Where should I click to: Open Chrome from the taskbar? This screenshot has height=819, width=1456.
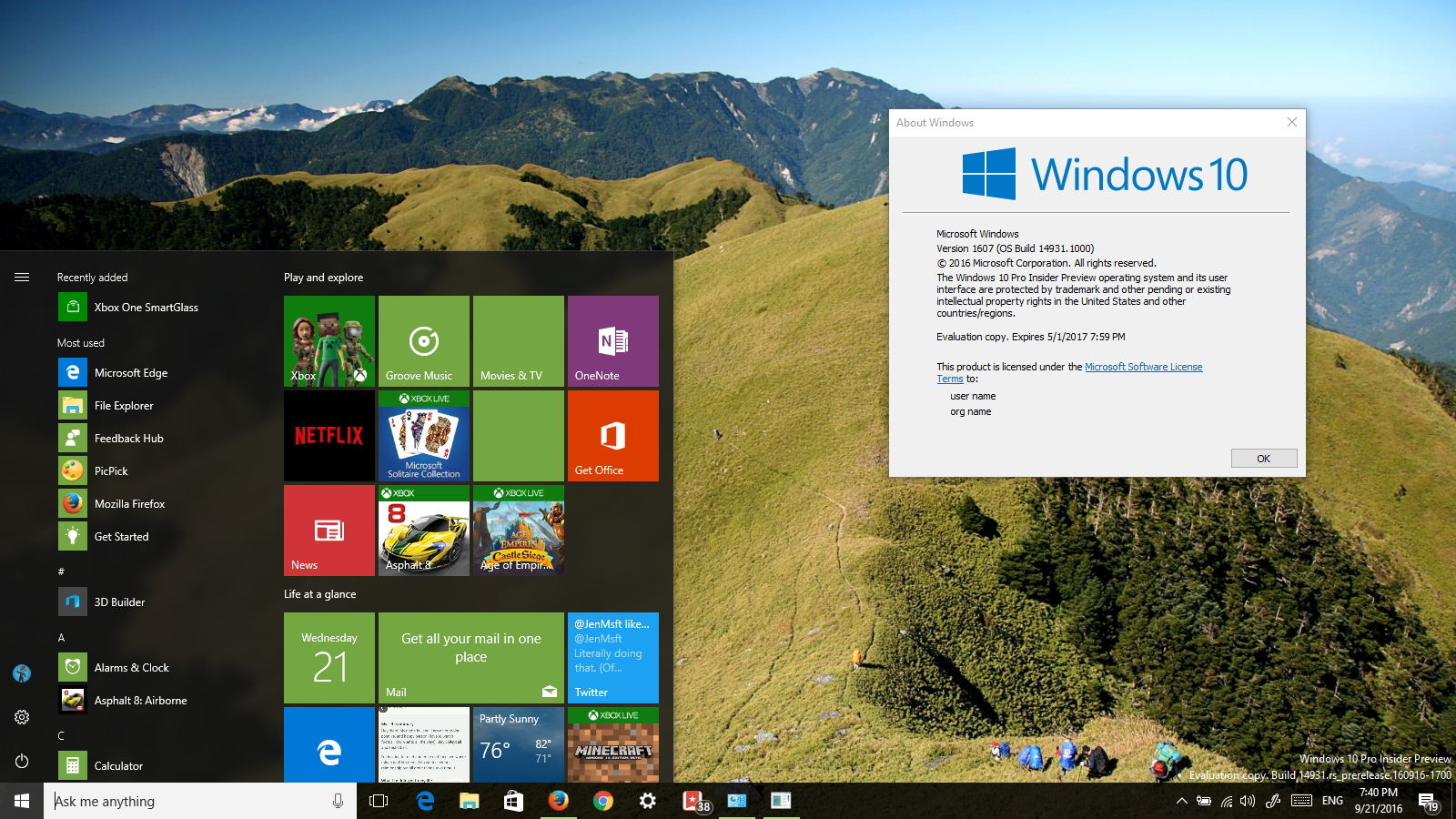pyautogui.click(x=602, y=801)
